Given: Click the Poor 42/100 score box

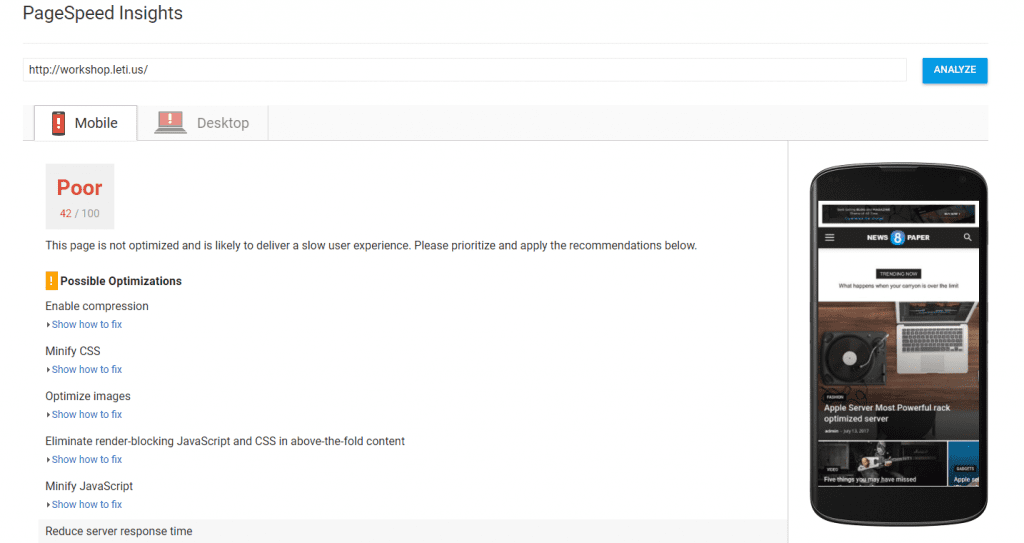Looking at the screenshot, I should pyautogui.click(x=80, y=196).
